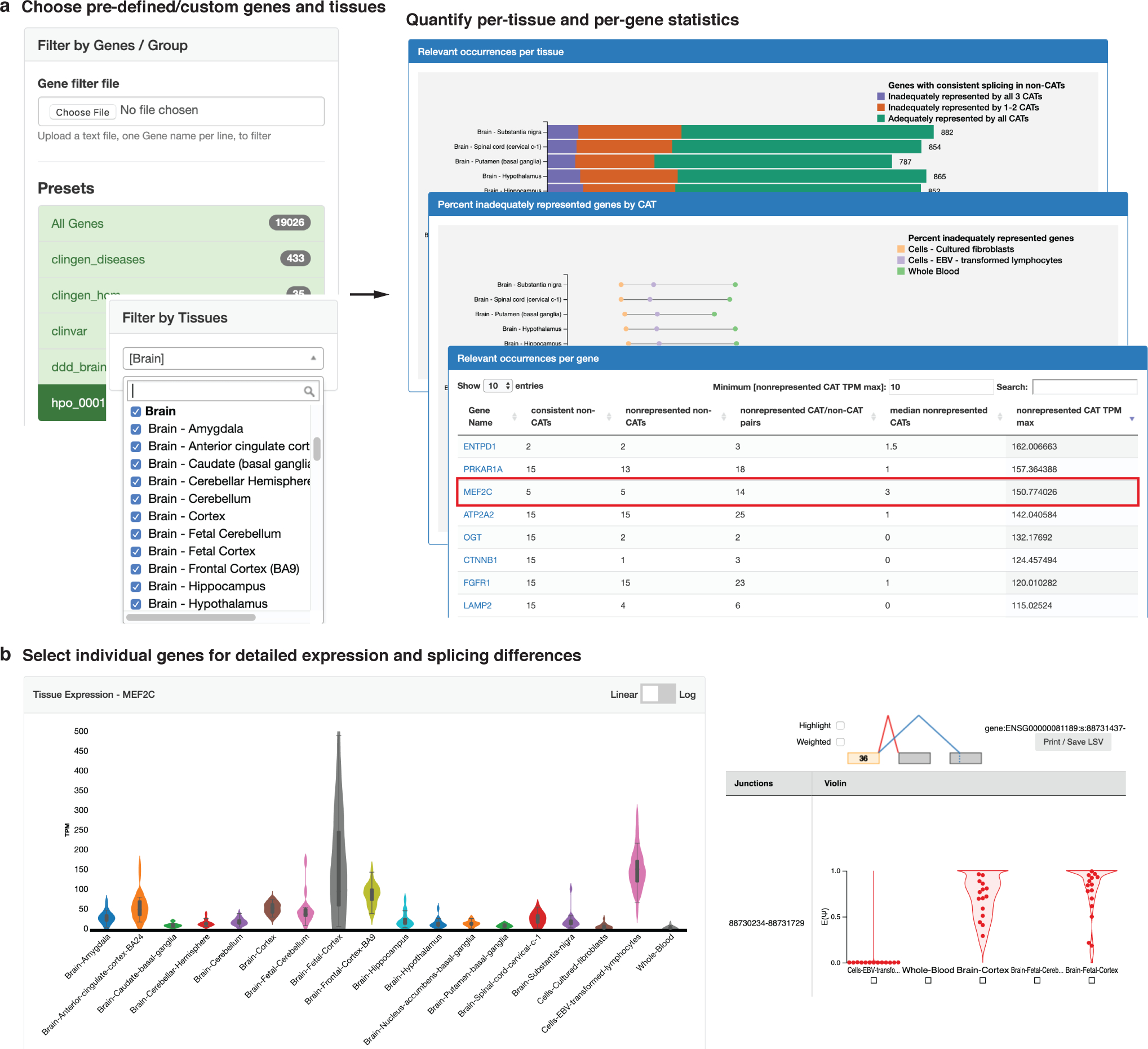Screen dimensions: 1148x1049
Task: Click the Print / Save LSV button
Action: click(1073, 742)
